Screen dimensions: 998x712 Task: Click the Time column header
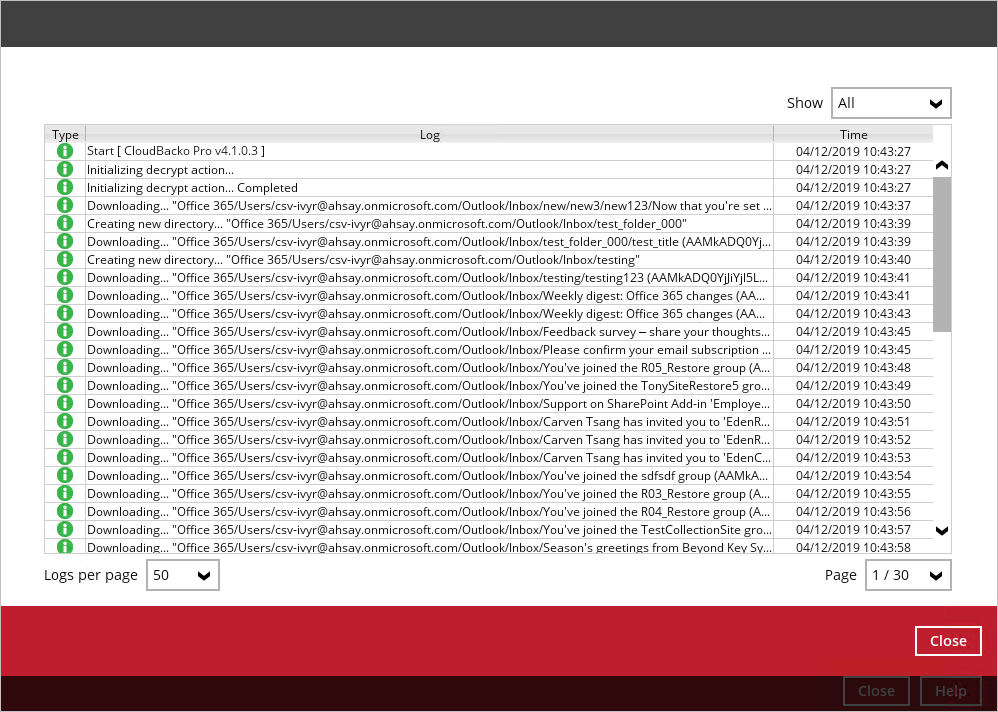click(x=853, y=134)
